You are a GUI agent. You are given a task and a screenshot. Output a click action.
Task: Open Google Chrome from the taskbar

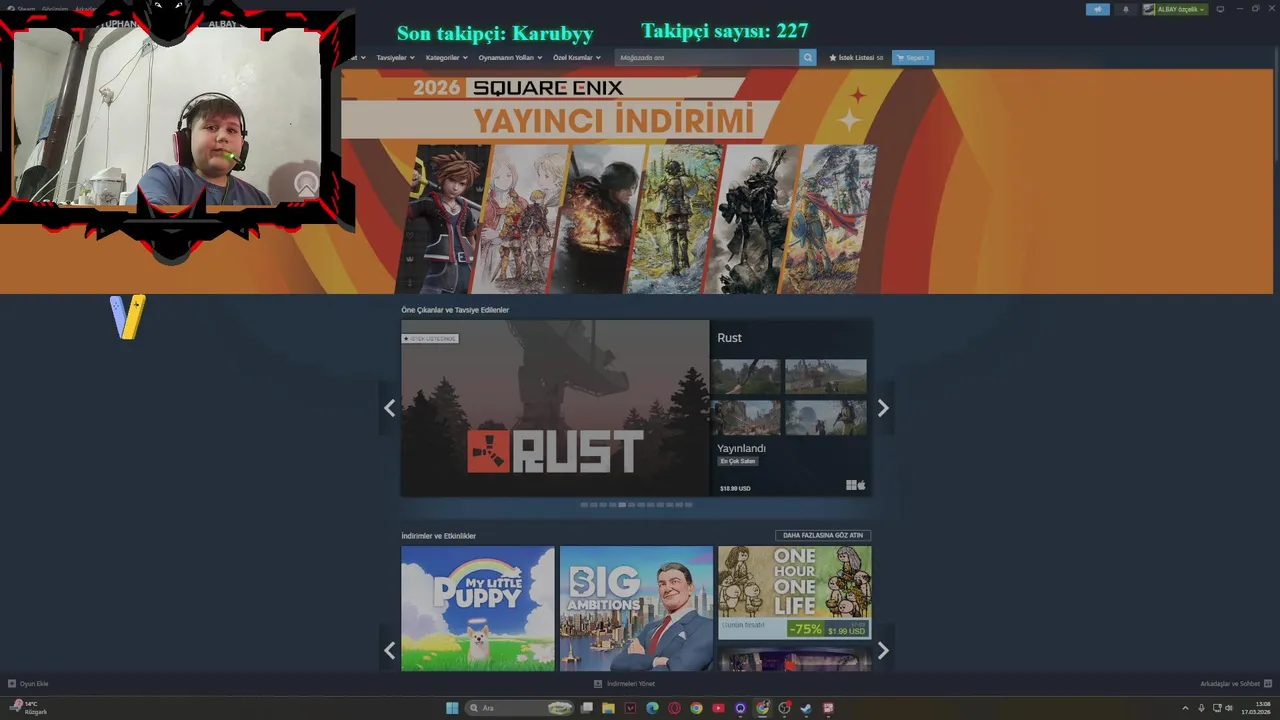pos(696,708)
